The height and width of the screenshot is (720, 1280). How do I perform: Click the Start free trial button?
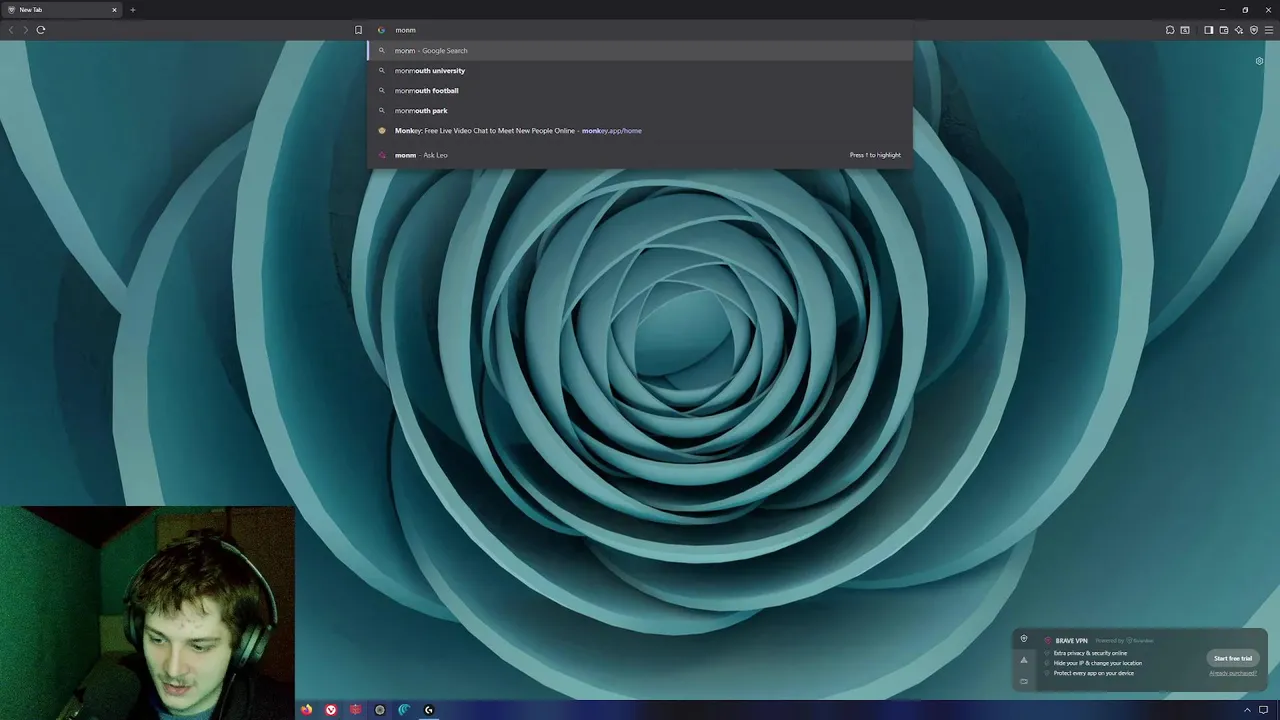[x=1233, y=658]
